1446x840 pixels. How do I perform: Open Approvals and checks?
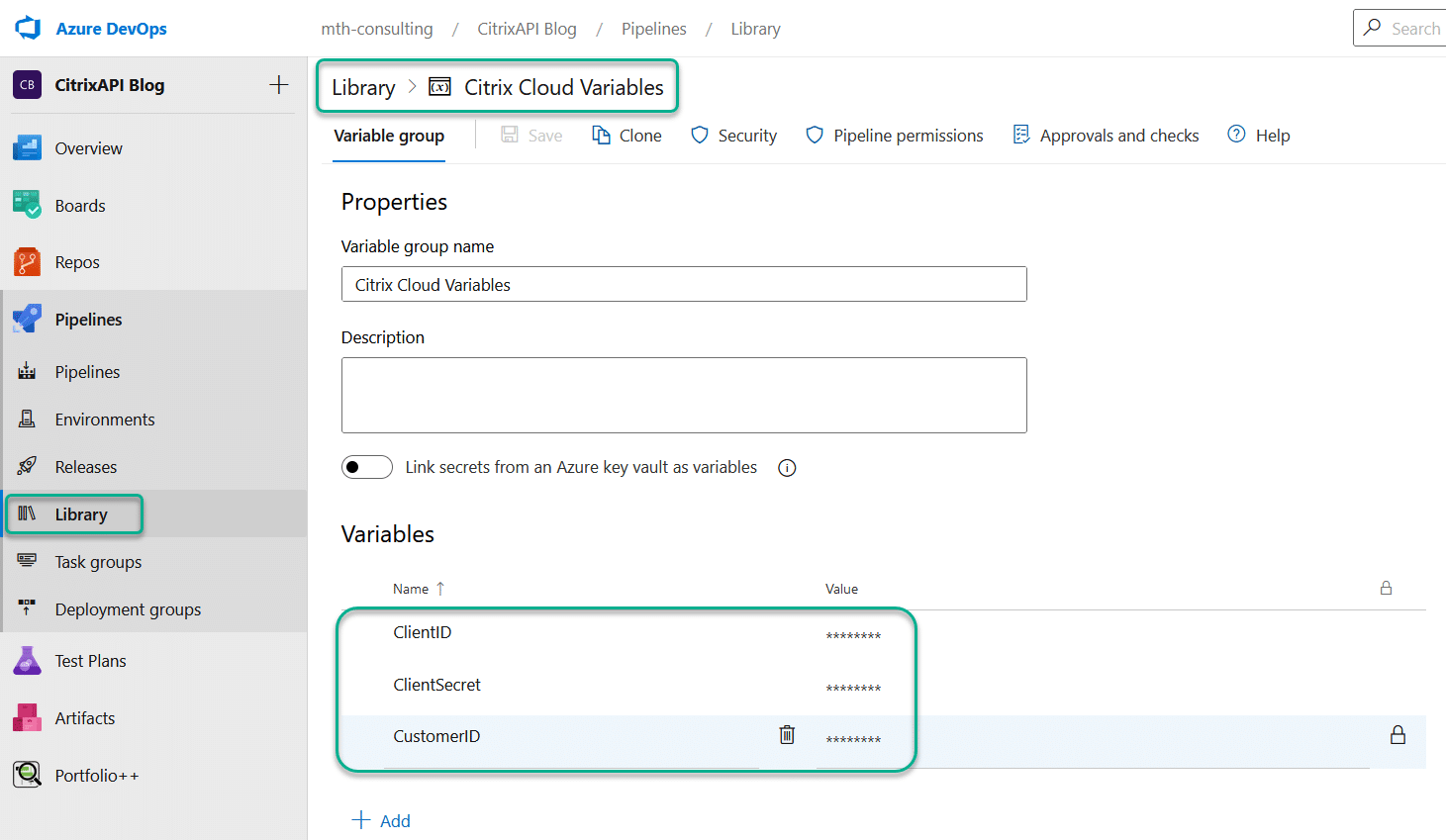tap(1106, 136)
